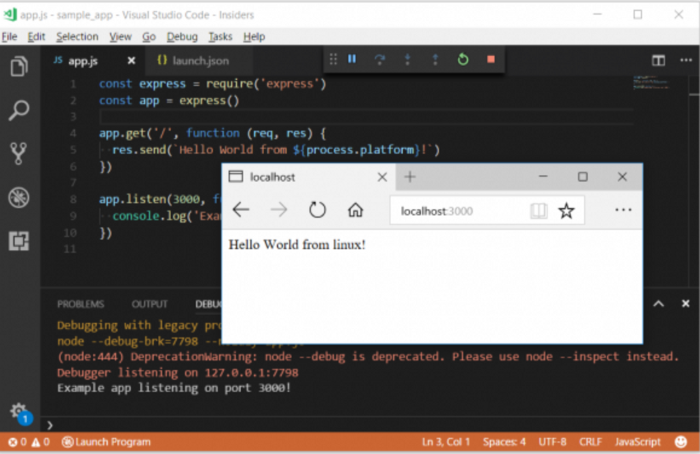700x454 pixels.
Task: Open the Search view in activity bar
Action: [x=19, y=110]
